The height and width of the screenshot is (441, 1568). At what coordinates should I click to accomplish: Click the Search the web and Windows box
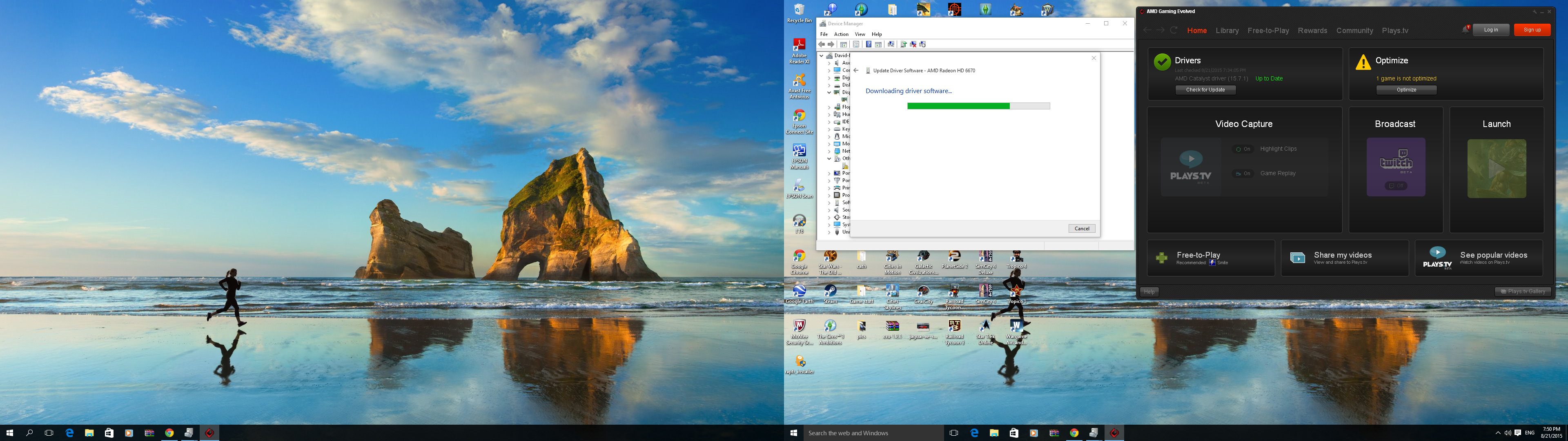873,433
